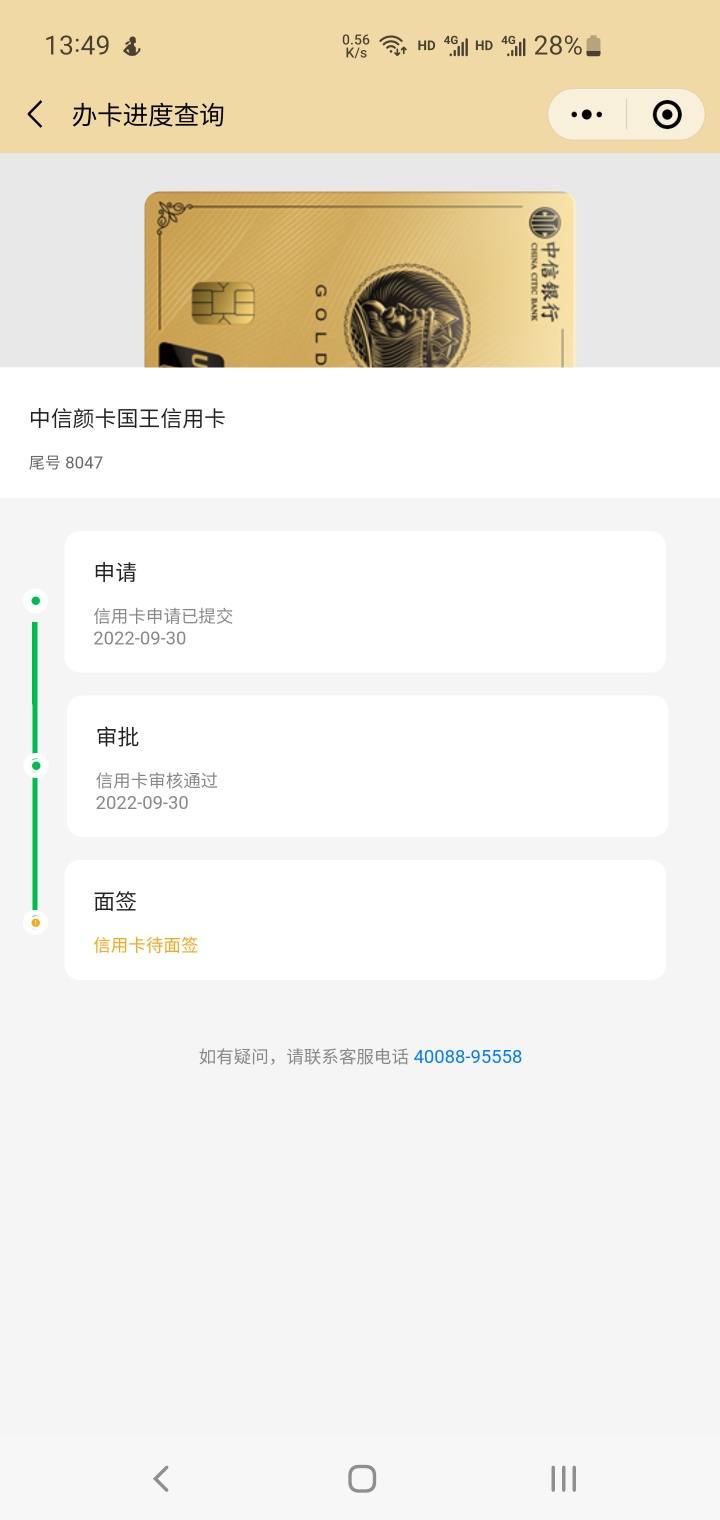This screenshot has width=720, height=1520.
Task: Open the 审批 status card
Action: pyautogui.click(x=367, y=766)
